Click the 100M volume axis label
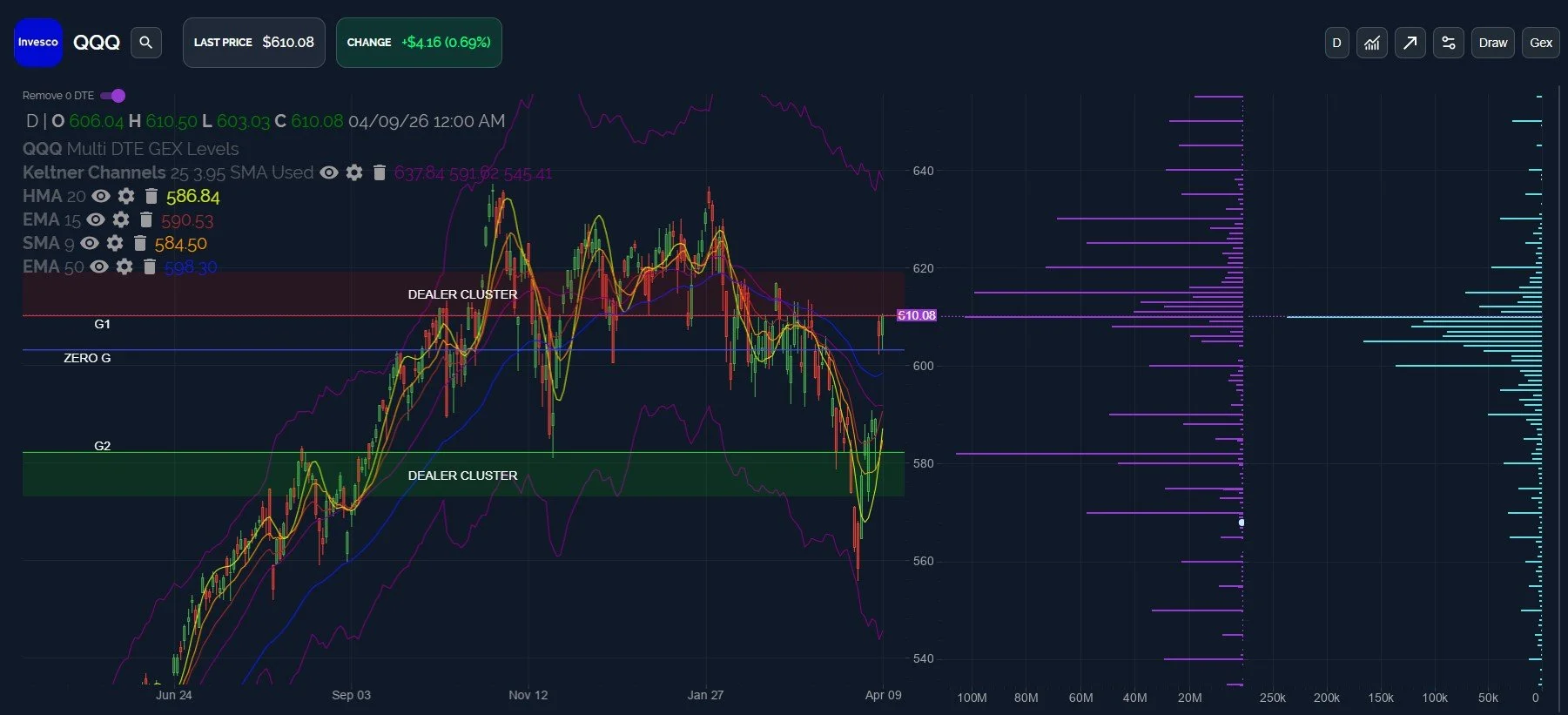Image resolution: width=1568 pixels, height=715 pixels. click(972, 698)
